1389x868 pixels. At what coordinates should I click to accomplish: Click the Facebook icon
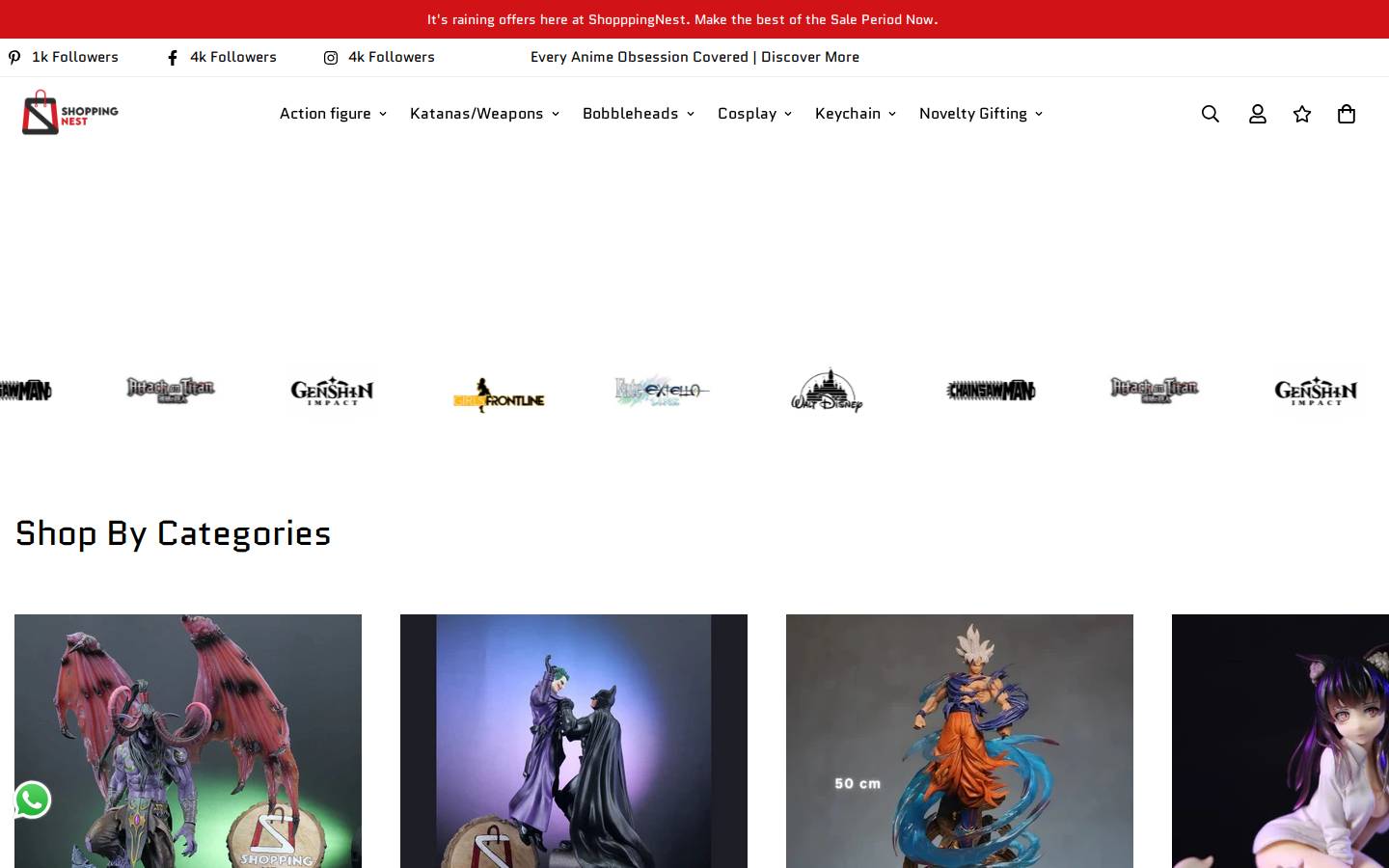coord(173,57)
